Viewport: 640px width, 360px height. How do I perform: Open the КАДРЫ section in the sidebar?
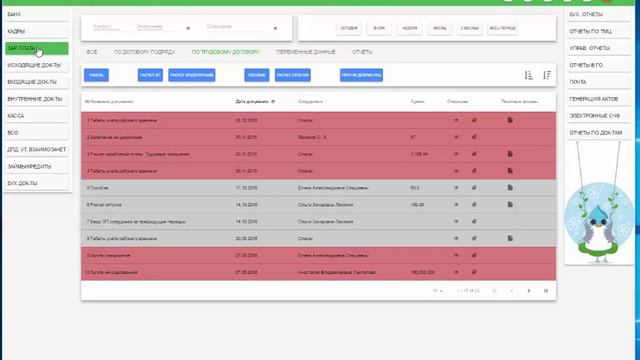pos(37,31)
